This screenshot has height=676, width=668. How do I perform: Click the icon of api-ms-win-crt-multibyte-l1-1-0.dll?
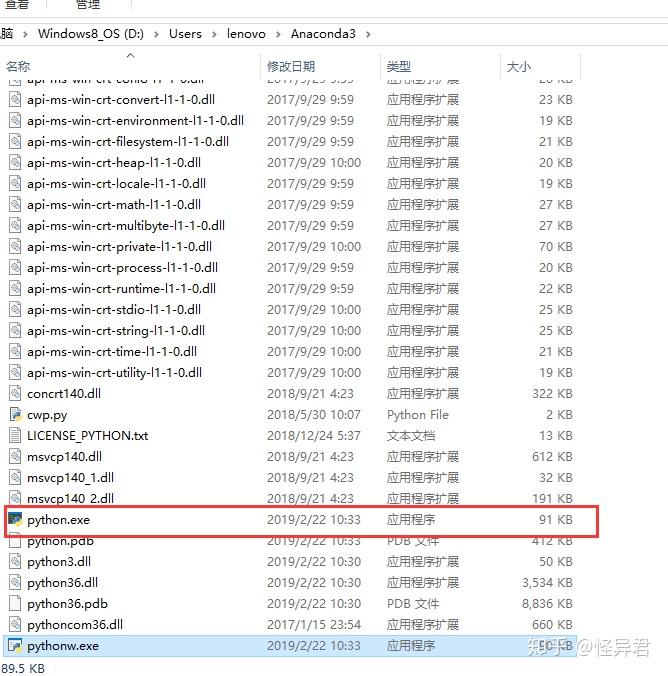(x=15, y=225)
